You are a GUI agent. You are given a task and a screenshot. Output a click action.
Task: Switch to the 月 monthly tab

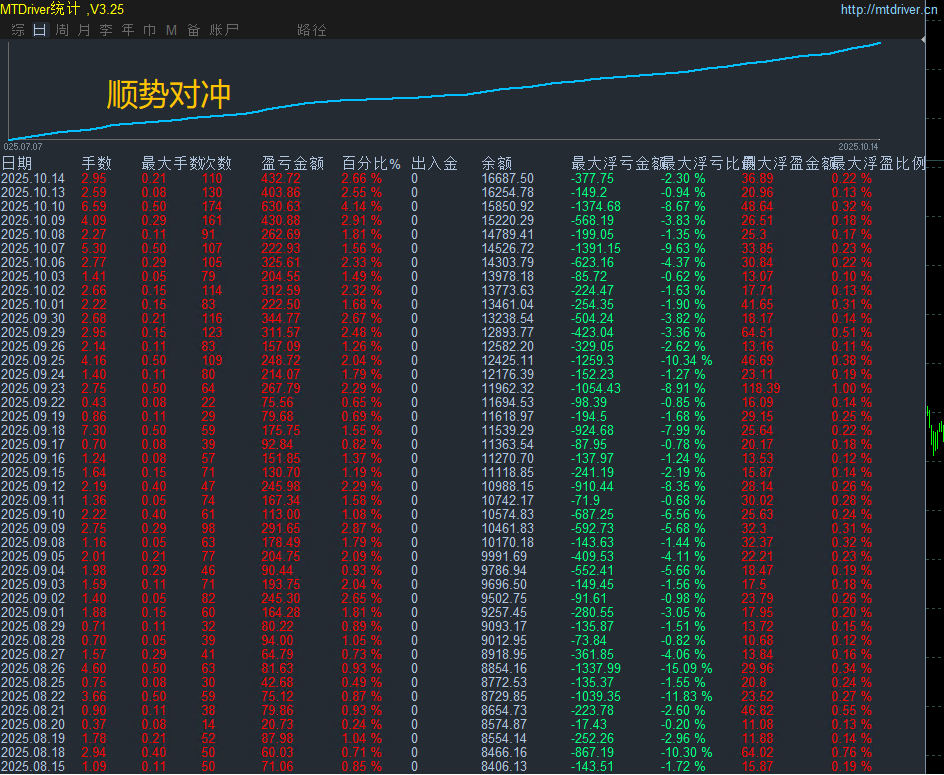[84, 30]
